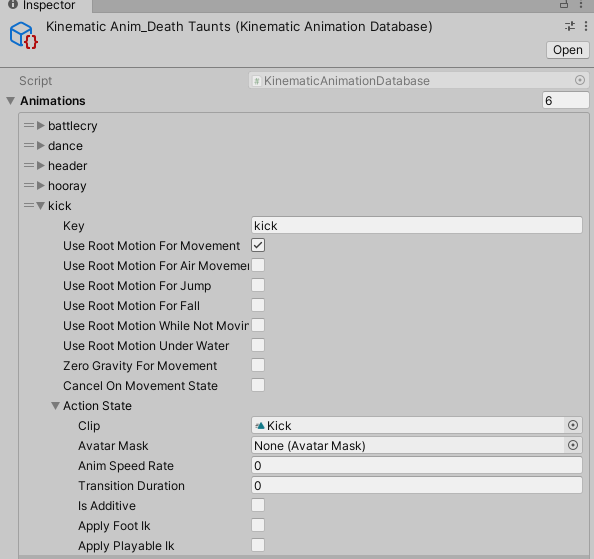Click the Transition Duration field
The width and height of the screenshot is (594, 559).
tap(417, 486)
